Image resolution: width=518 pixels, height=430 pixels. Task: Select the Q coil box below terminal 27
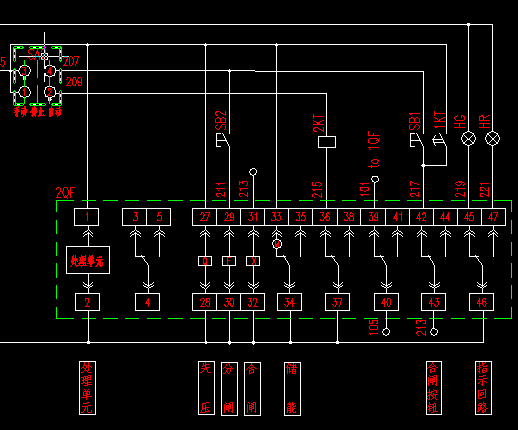(205, 261)
